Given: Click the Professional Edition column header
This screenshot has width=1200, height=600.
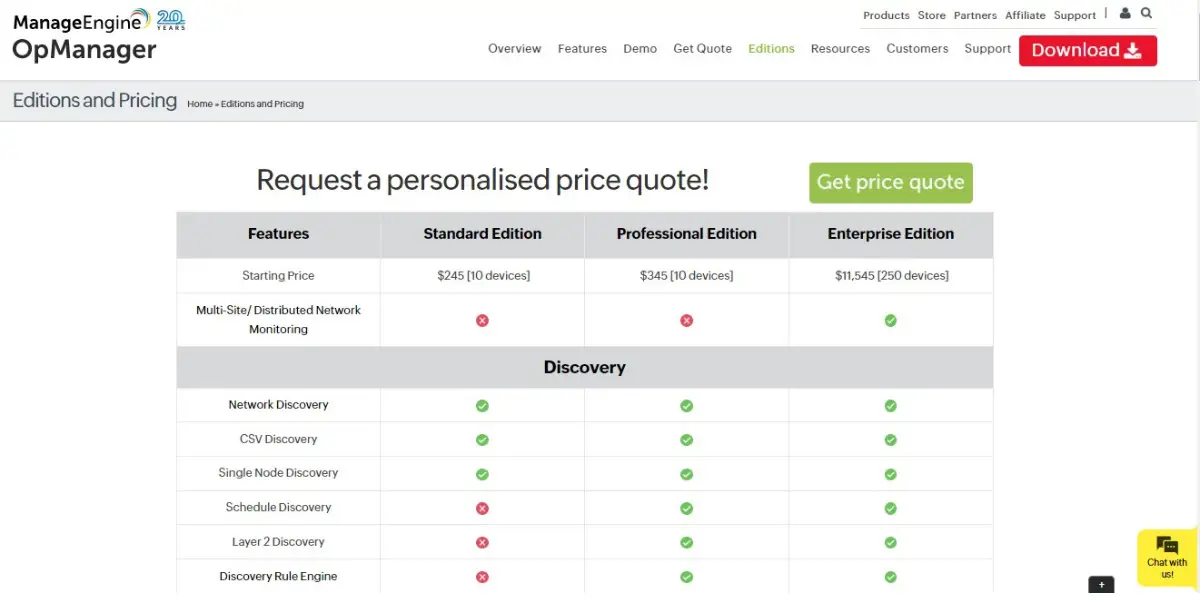Looking at the screenshot, I should coord(686,234).
